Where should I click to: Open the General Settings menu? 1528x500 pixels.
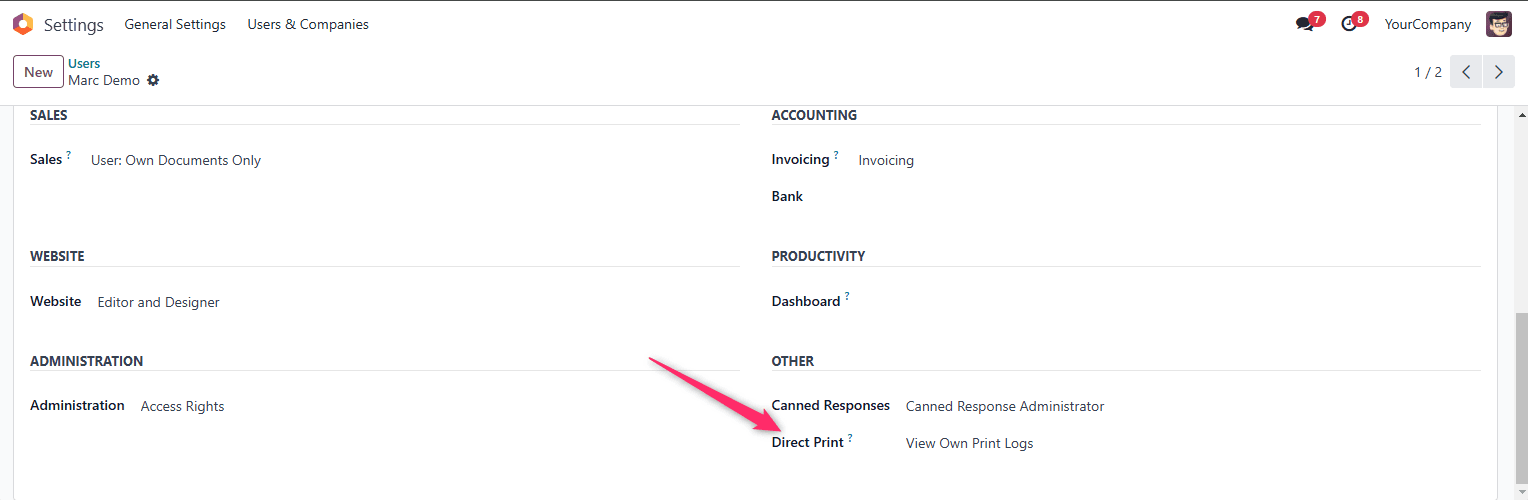(175, 24)
